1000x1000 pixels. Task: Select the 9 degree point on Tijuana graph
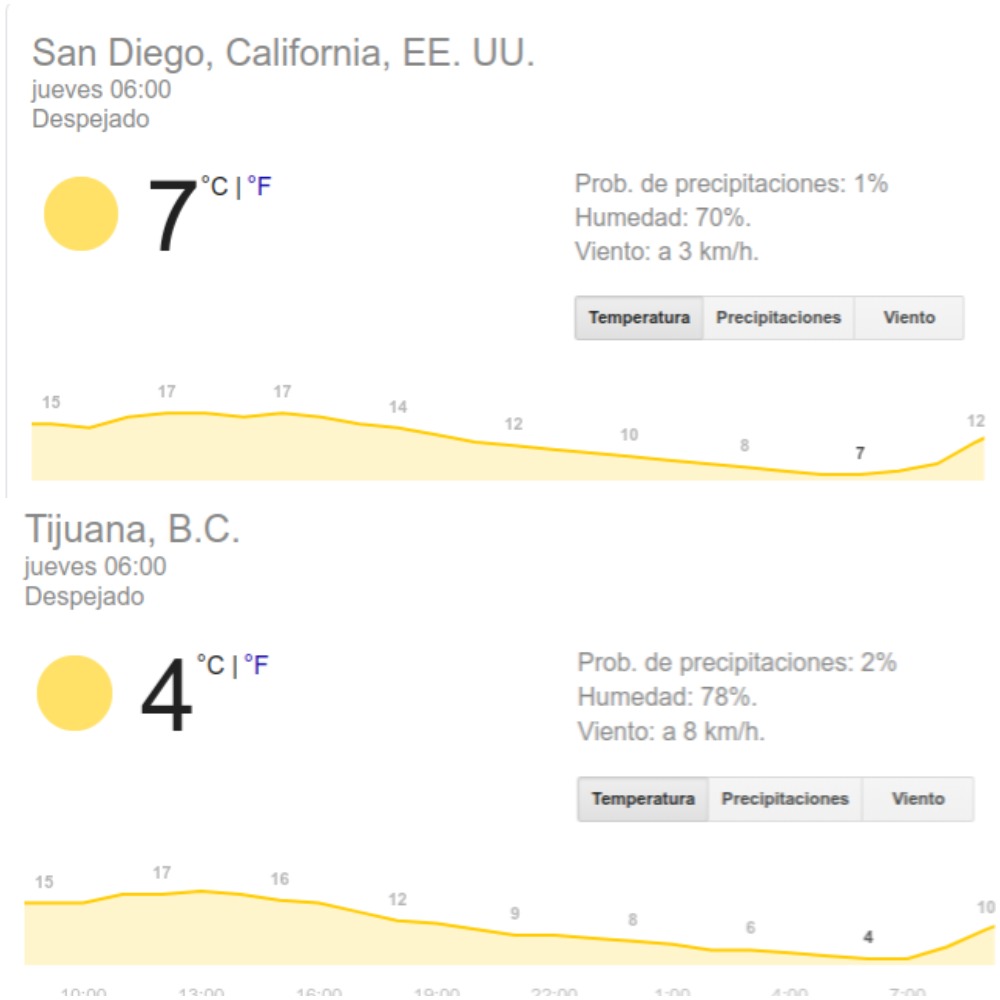click(515, 913)
